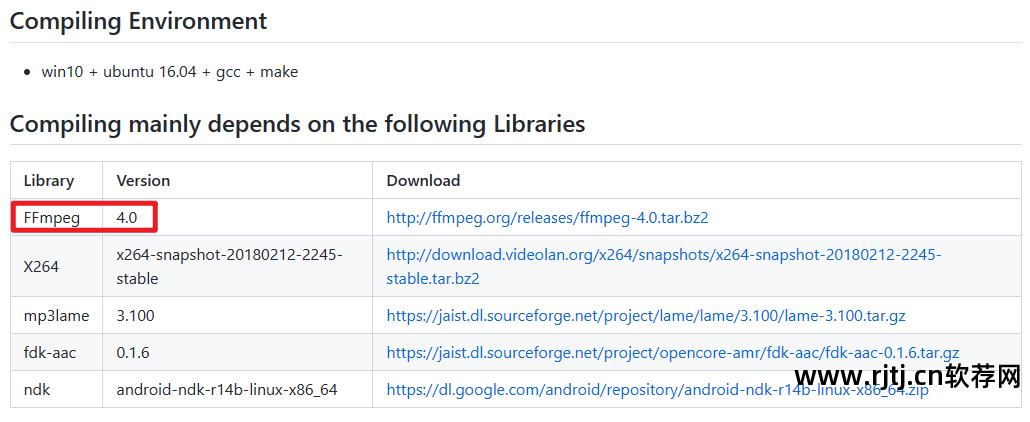Click the x264-snapshot-20180212-2245-stable version text
This screenshot has height=422, width=1030.
[229, 266]
